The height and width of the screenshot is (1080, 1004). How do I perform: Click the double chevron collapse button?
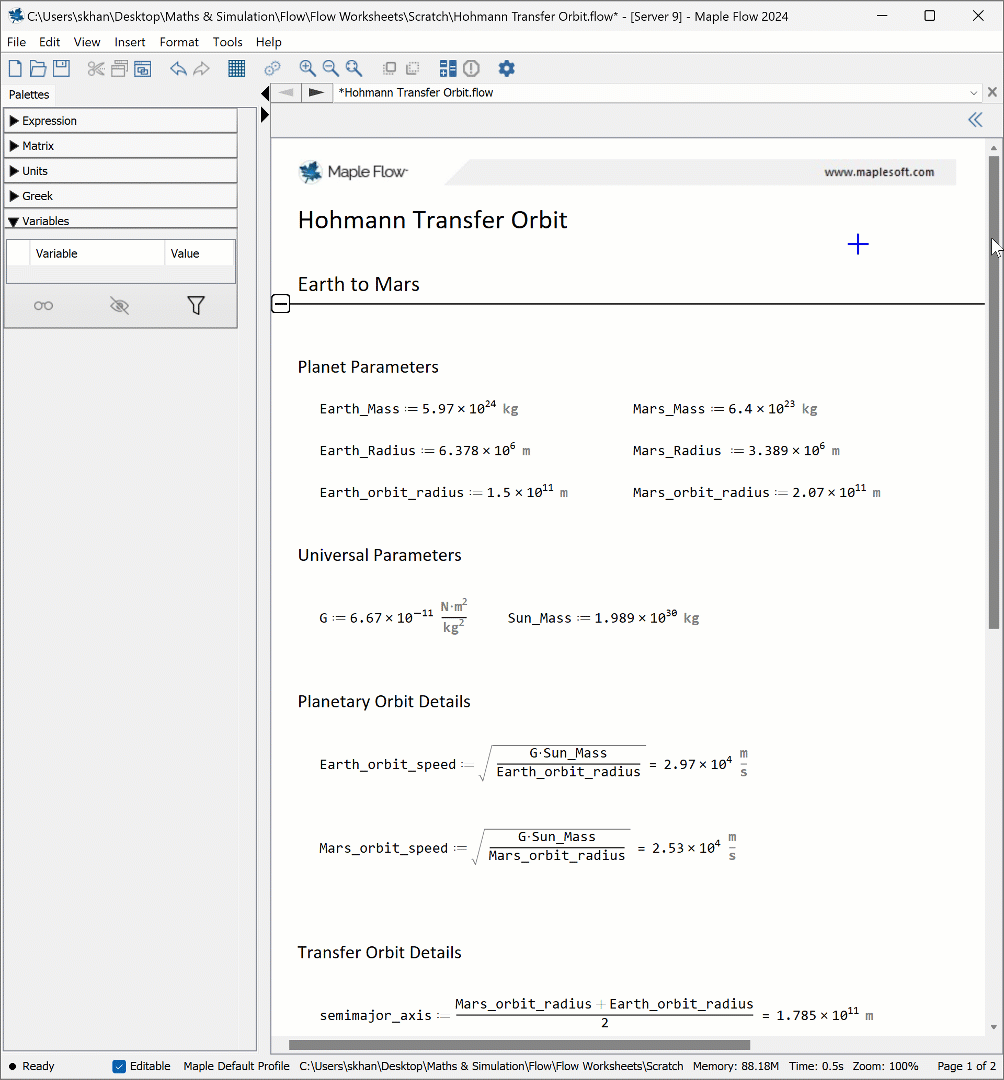[x=975, y=120]
